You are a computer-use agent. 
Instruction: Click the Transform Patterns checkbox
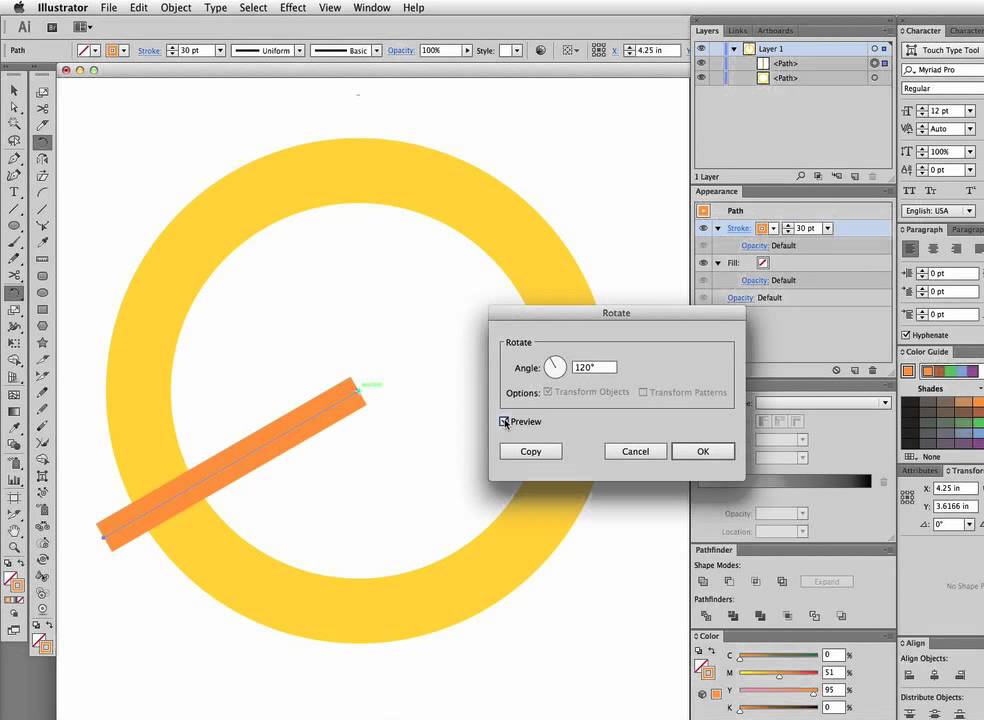coord(643,392)
